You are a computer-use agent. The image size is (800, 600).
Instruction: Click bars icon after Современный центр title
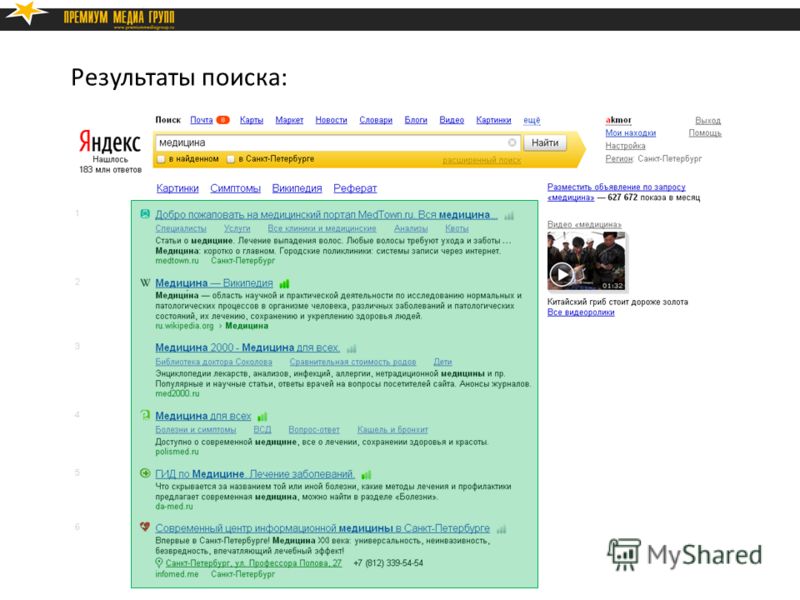point(502,529)
